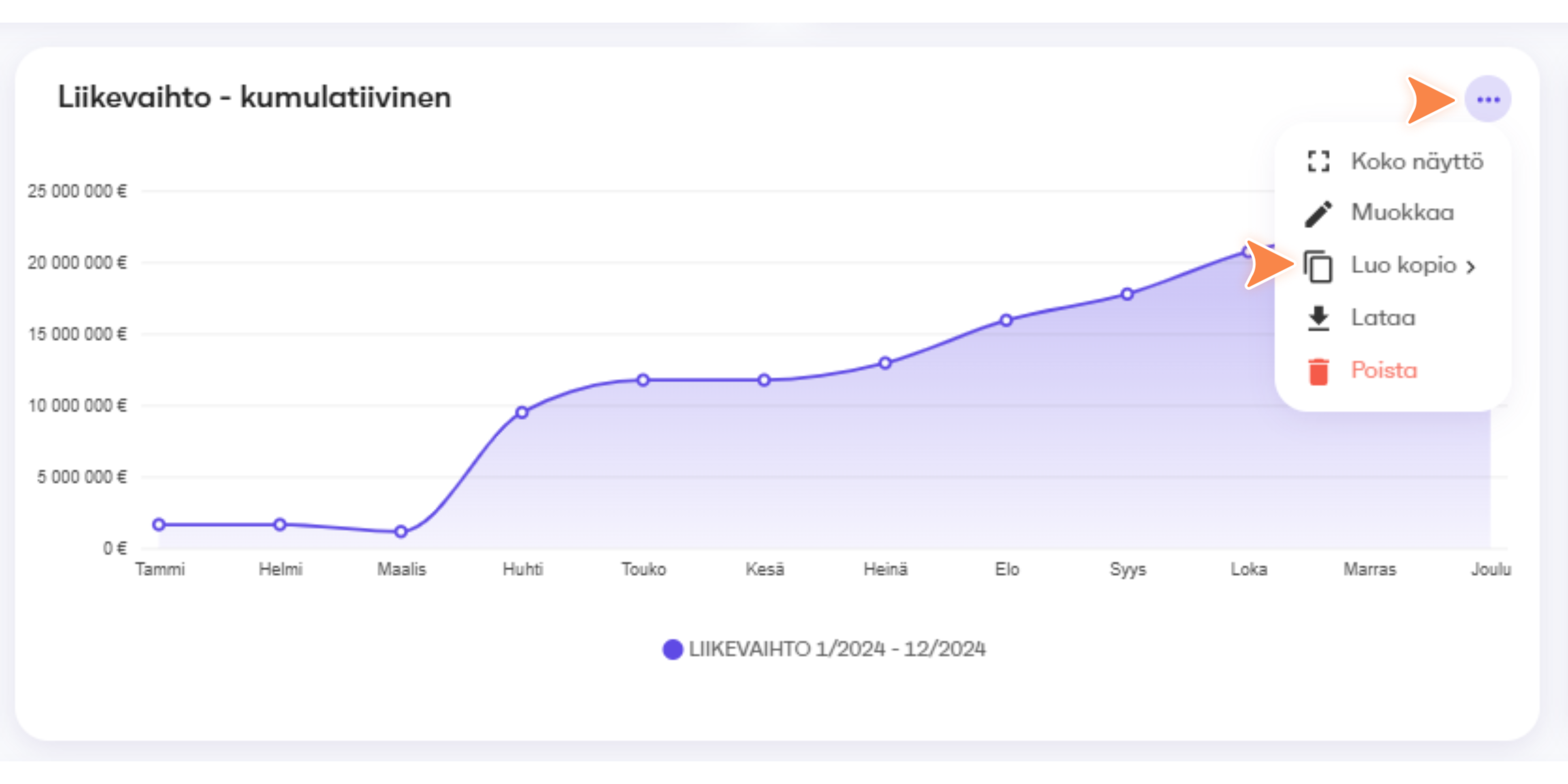Select the Huhti data point on the line
Image resolution: width=1568 pixels, height=784 pixels.
522,412
